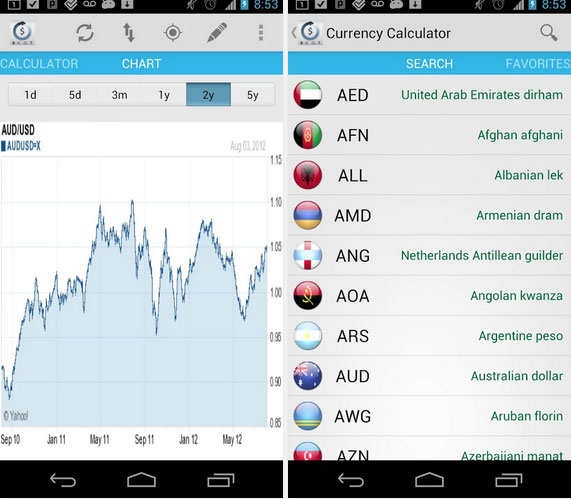
Task: Tap the Armenian dram flag icon
Action: click(x=308, y=215)
